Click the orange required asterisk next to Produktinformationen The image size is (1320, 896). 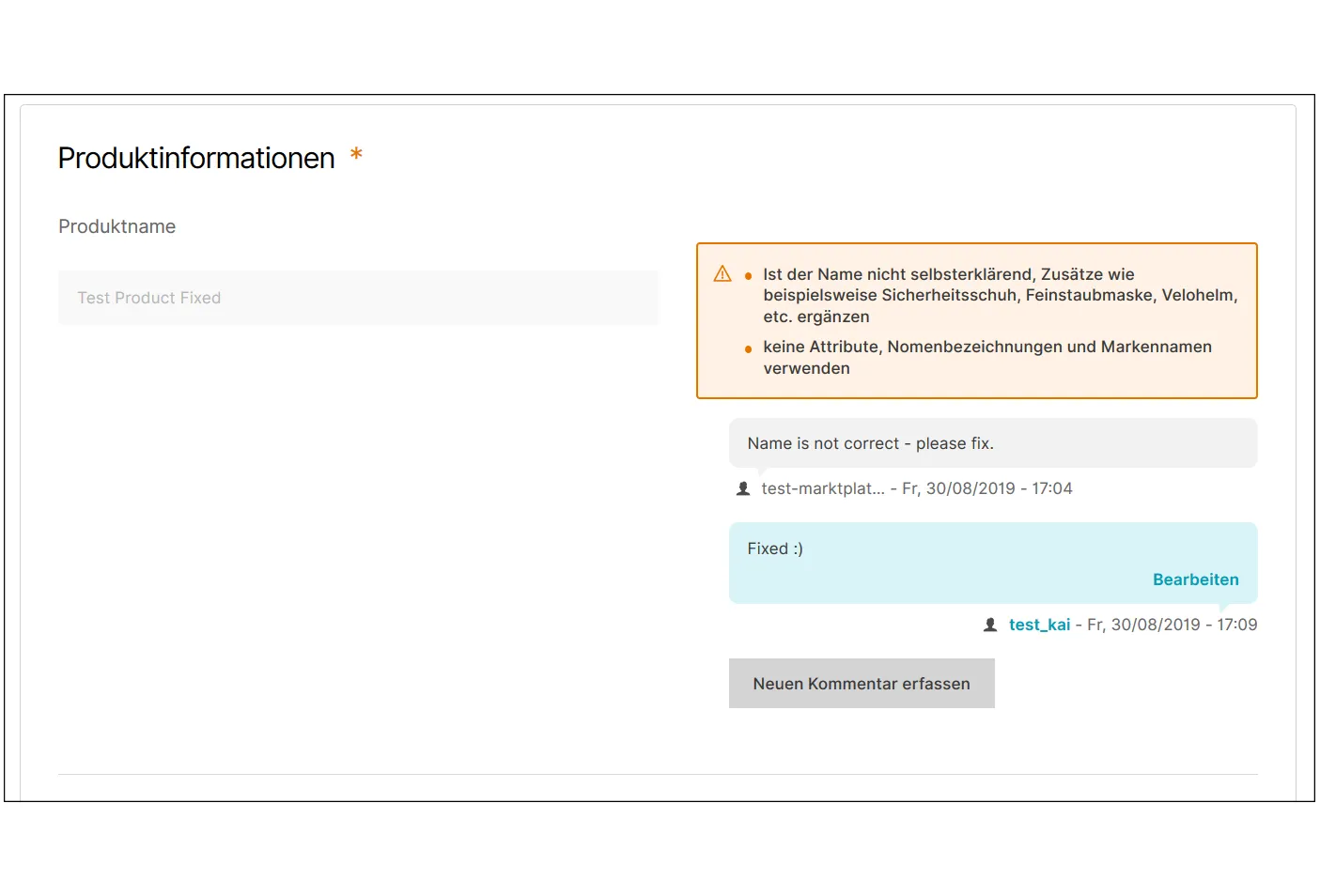tap(356, 154)
